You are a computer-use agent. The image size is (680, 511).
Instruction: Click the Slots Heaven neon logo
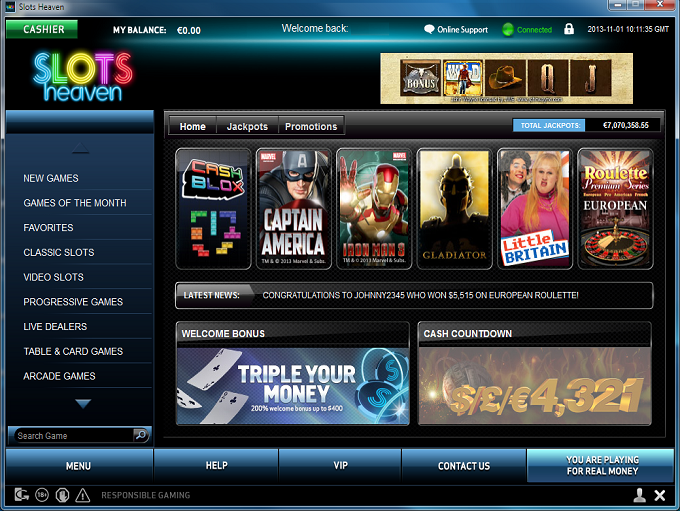(83, 77)
